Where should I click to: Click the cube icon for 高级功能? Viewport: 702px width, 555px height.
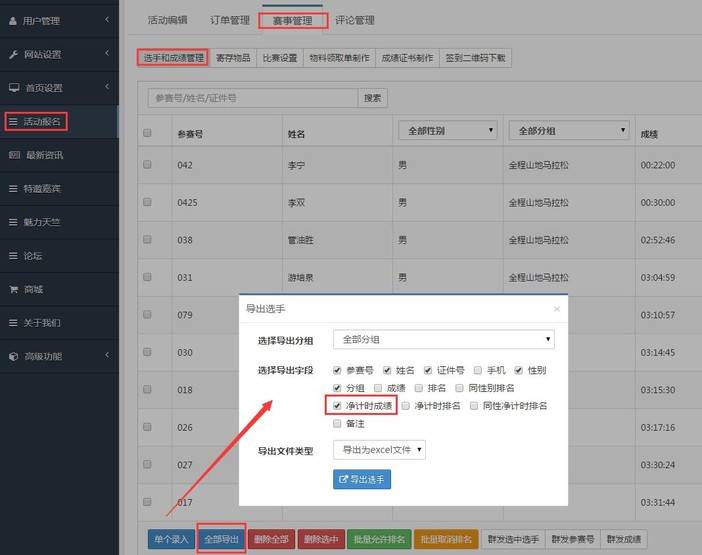[13, 357]
